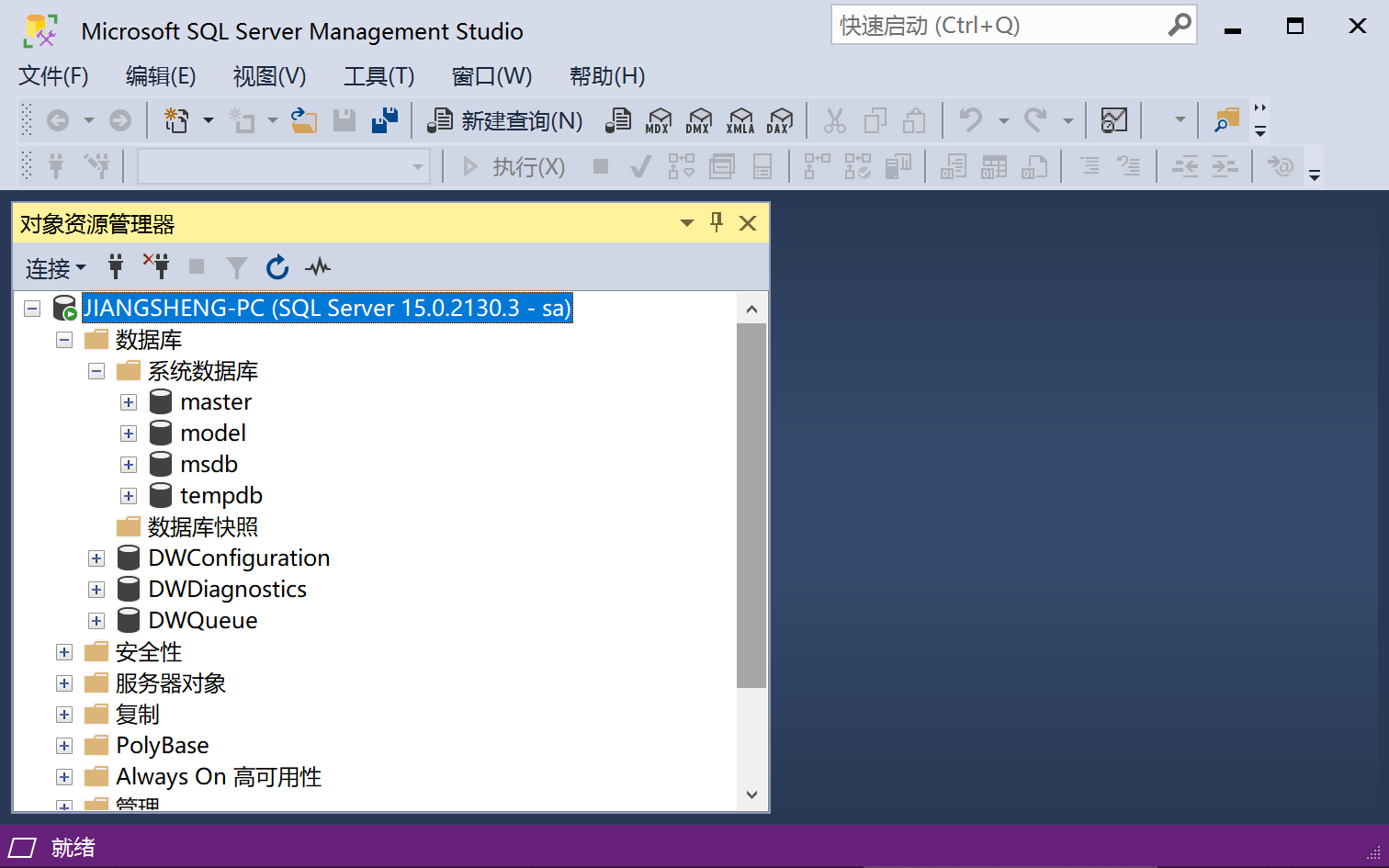Refresh the Object Explorer tree
Image resolution: width=1389 pixels, height=868 pixels.
pyautogui.click(x=277, y=267)
